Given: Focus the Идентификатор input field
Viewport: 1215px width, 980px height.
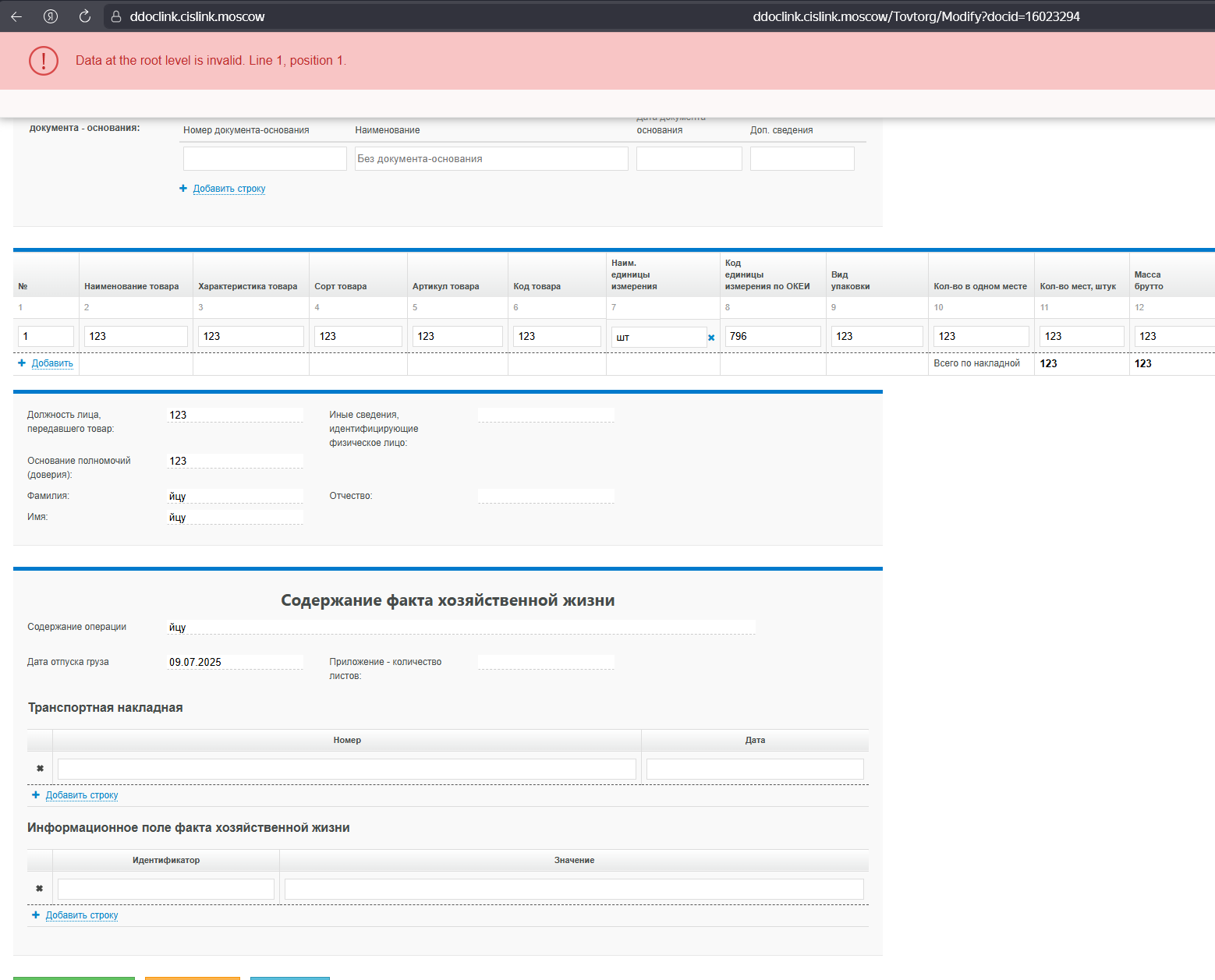Looking at the screenshot, I should (166, 889).
